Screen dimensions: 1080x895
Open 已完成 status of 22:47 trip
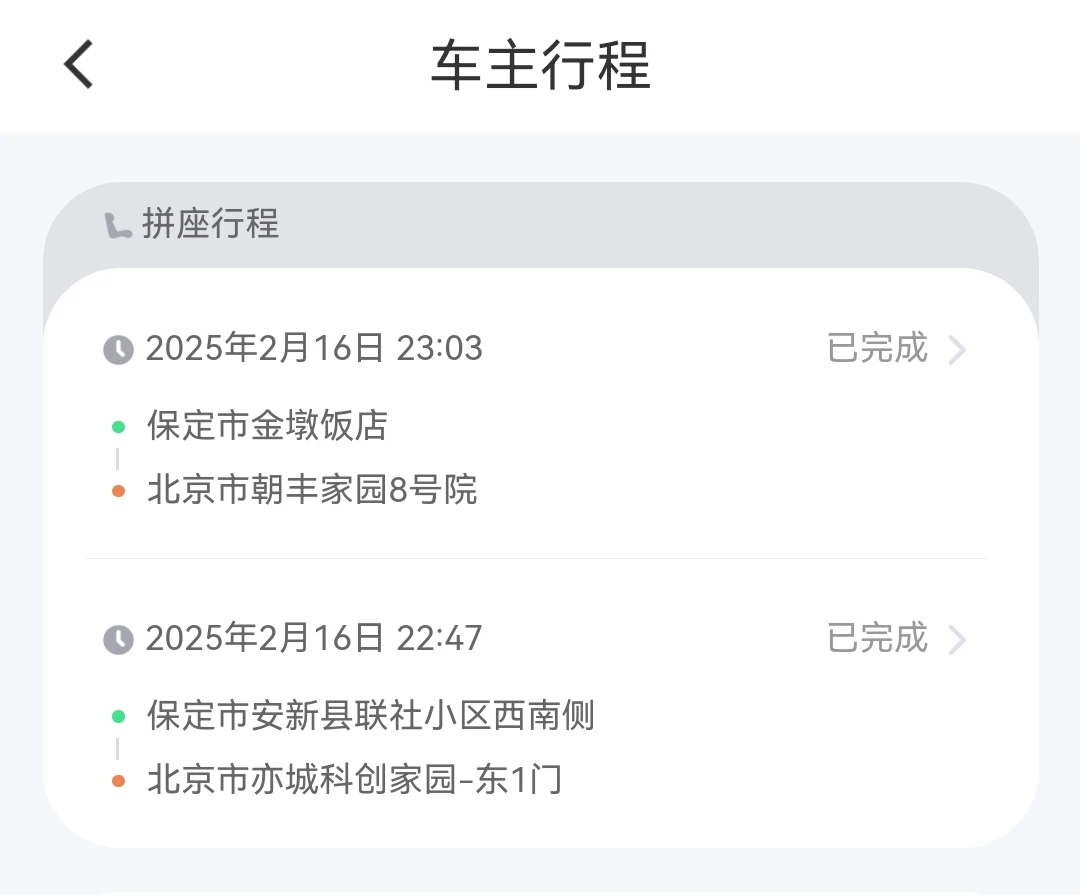click(x=878, y=638)
